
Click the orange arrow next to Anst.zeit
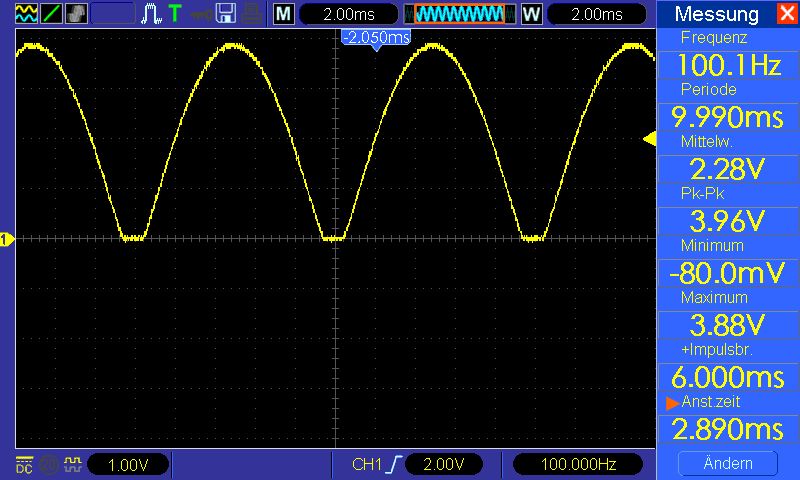point(672,403)
